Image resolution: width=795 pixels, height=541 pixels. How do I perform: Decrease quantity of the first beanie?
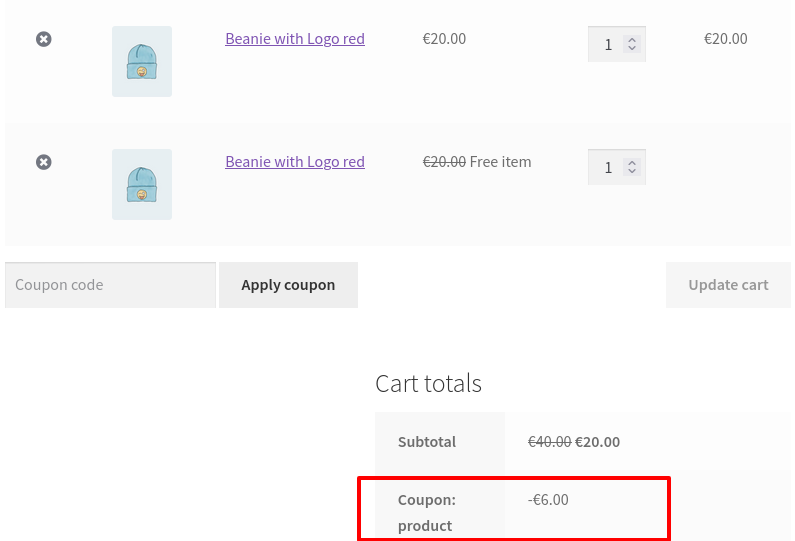632,48
